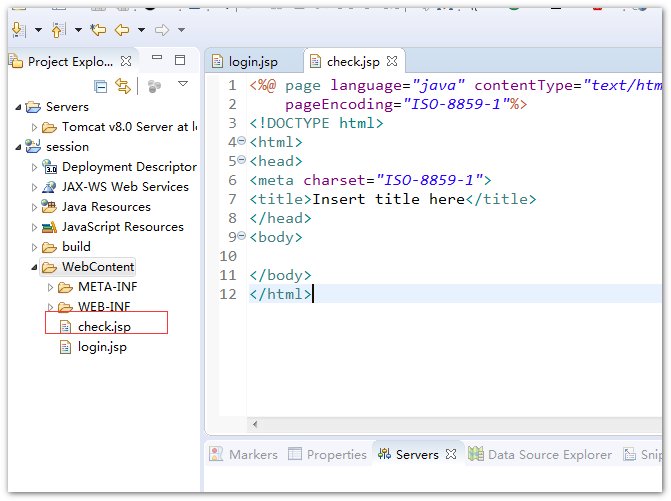Open the Markers tab in bottom panel

coord(243,454)
